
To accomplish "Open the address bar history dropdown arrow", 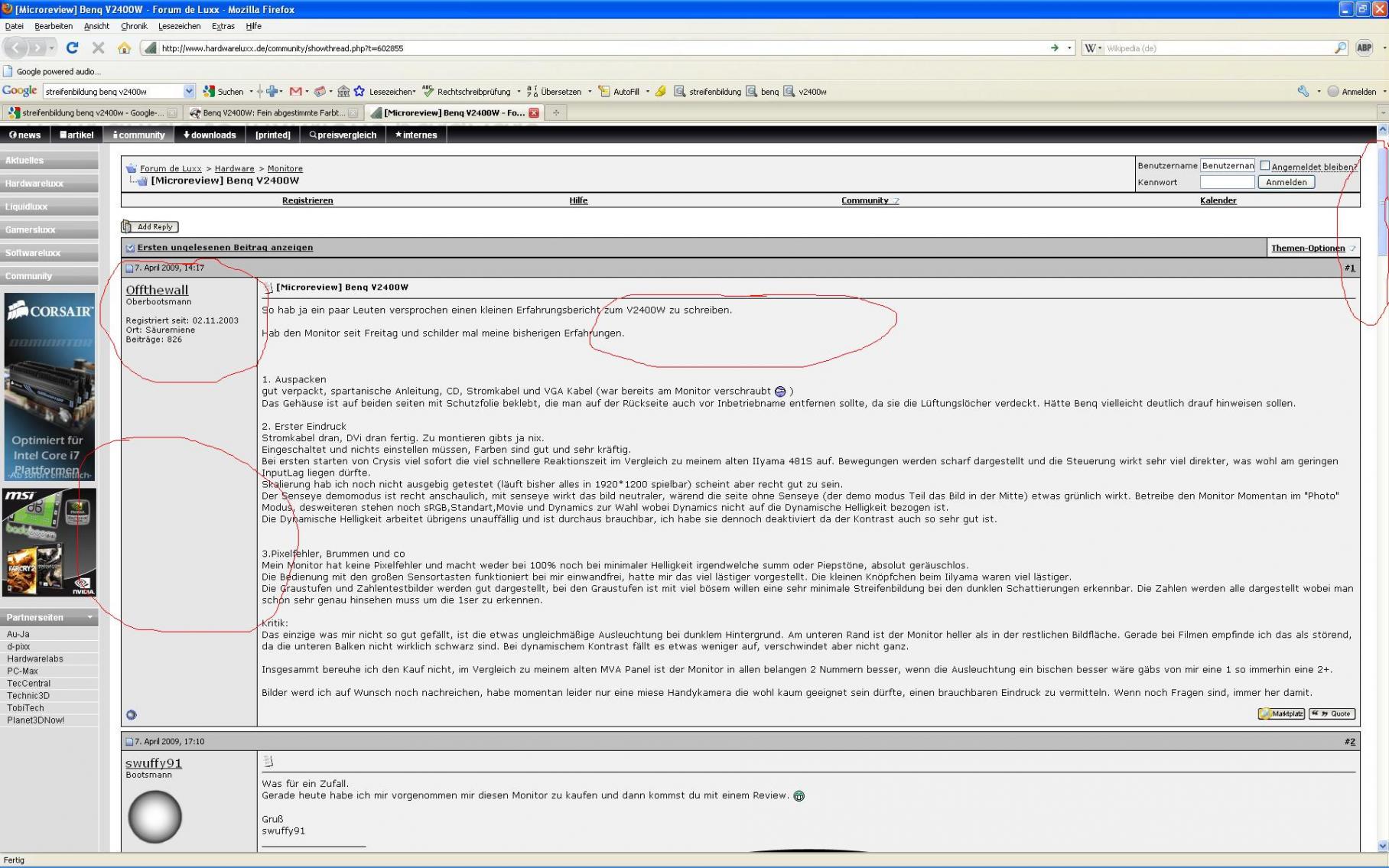I will 1069,47.
